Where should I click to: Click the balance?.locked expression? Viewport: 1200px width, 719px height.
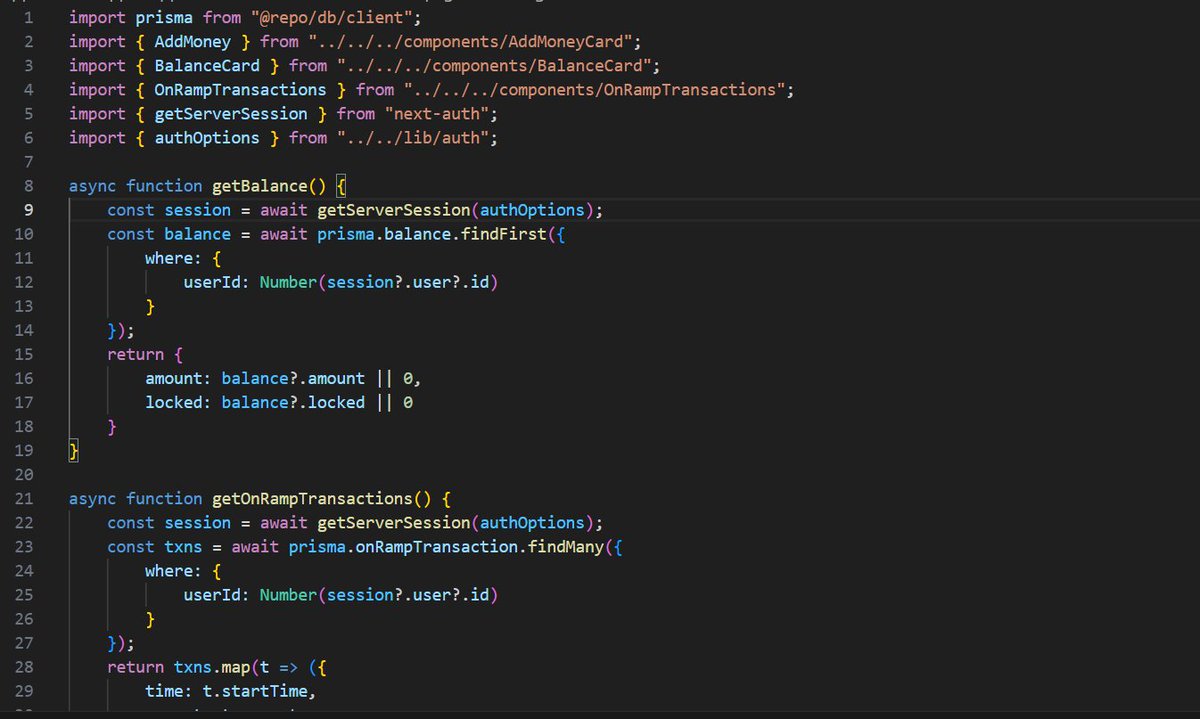point(293,402)
